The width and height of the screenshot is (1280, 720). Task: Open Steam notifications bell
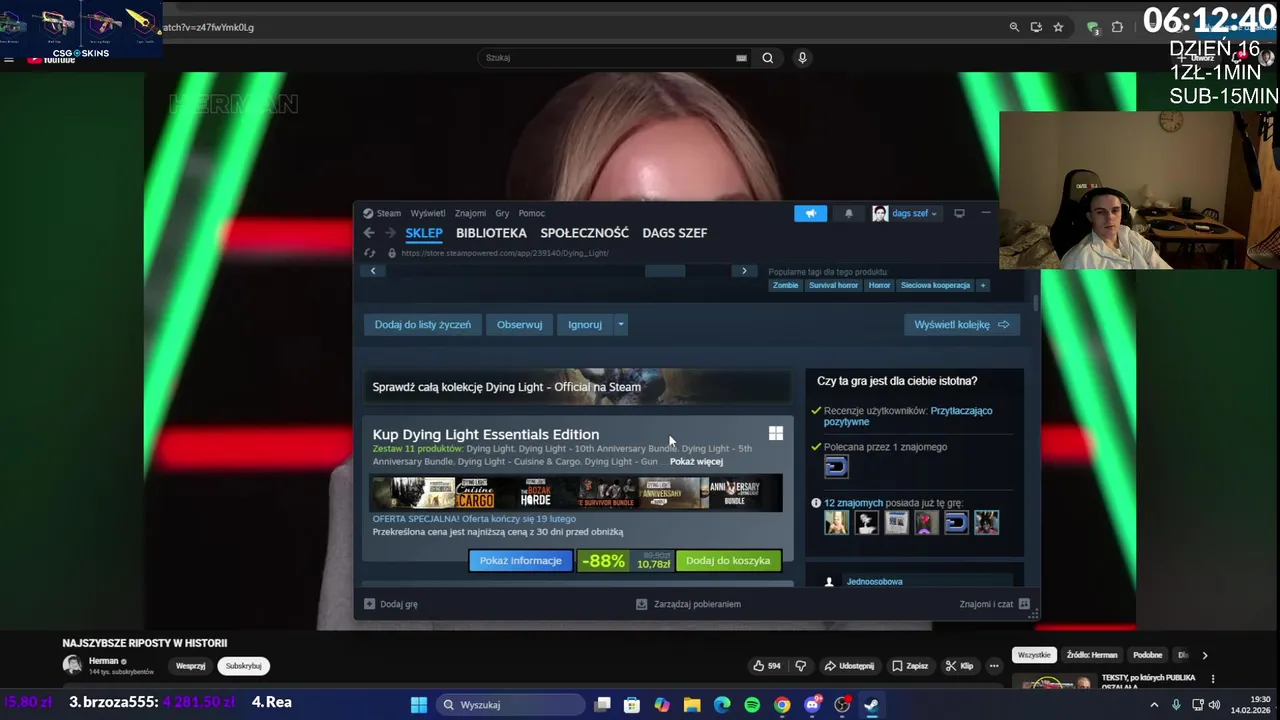[849, 213]
